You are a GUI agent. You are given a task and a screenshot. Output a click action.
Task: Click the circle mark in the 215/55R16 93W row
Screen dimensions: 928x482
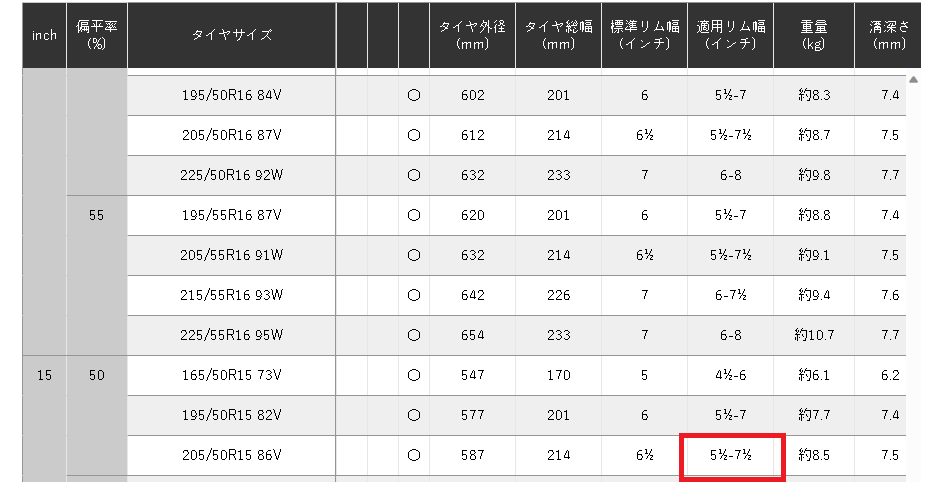pyautogui.click(x=413, y=295)
